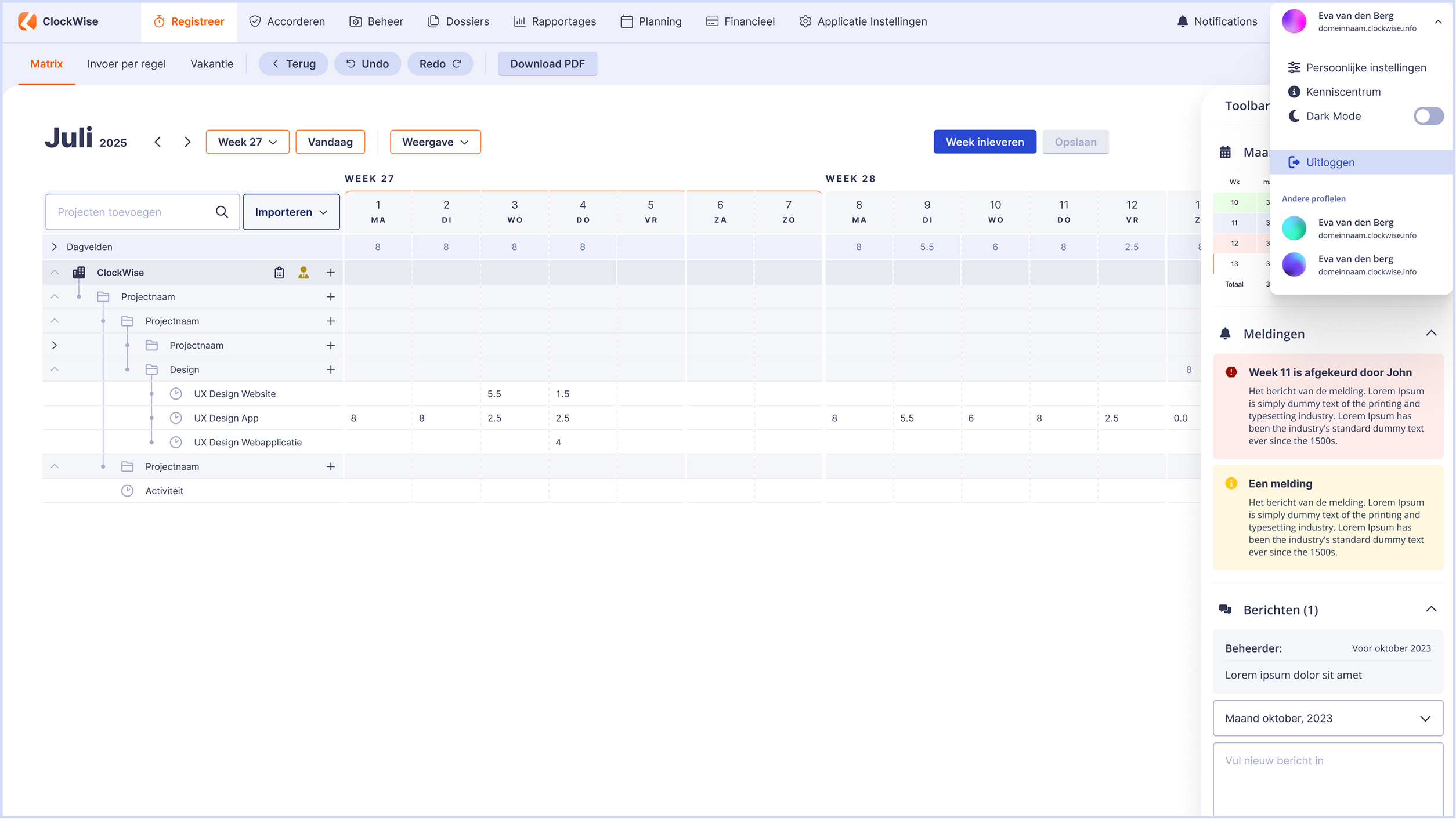The image size is (1456, 819).
Task: Open the Weergave dropdown
Action: coord(435,142)
